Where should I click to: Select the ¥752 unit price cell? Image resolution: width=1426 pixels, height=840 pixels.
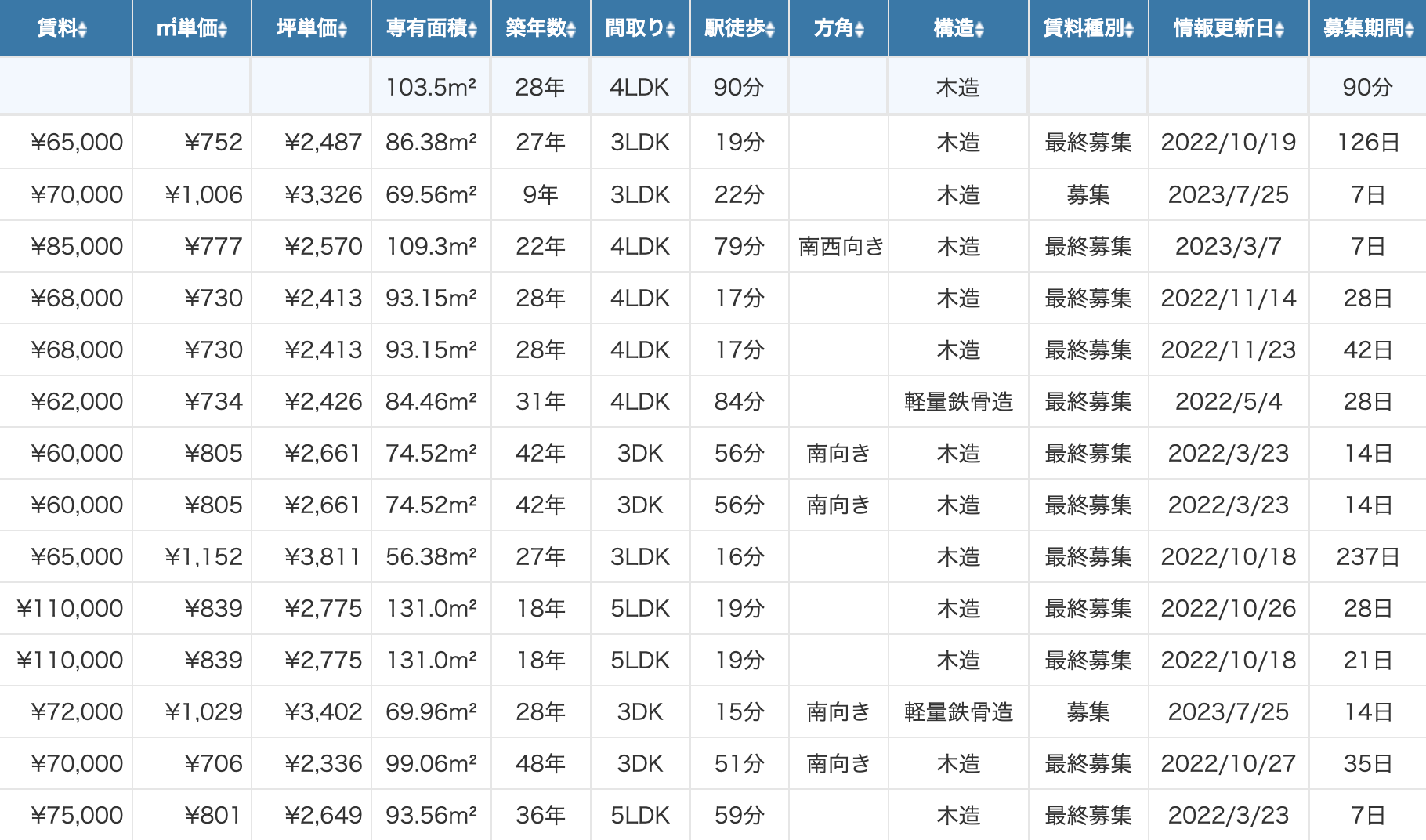(x=192, y=143)
